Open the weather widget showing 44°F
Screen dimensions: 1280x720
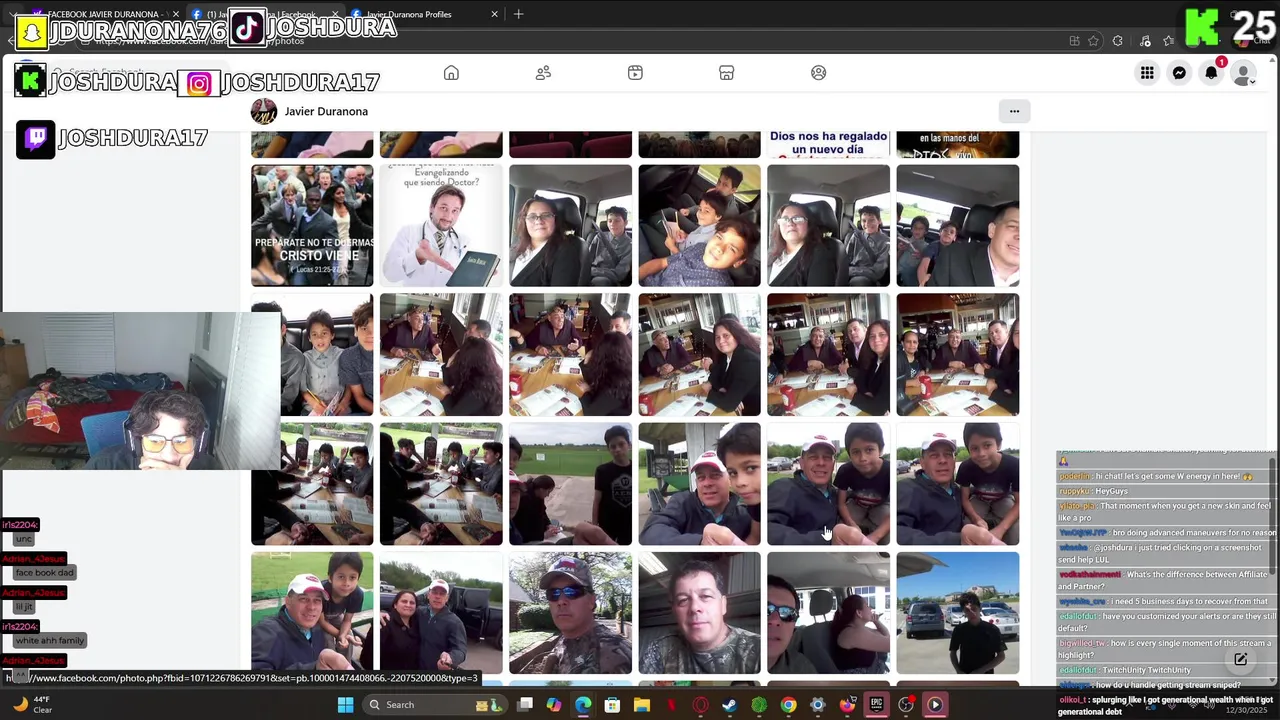32,705
